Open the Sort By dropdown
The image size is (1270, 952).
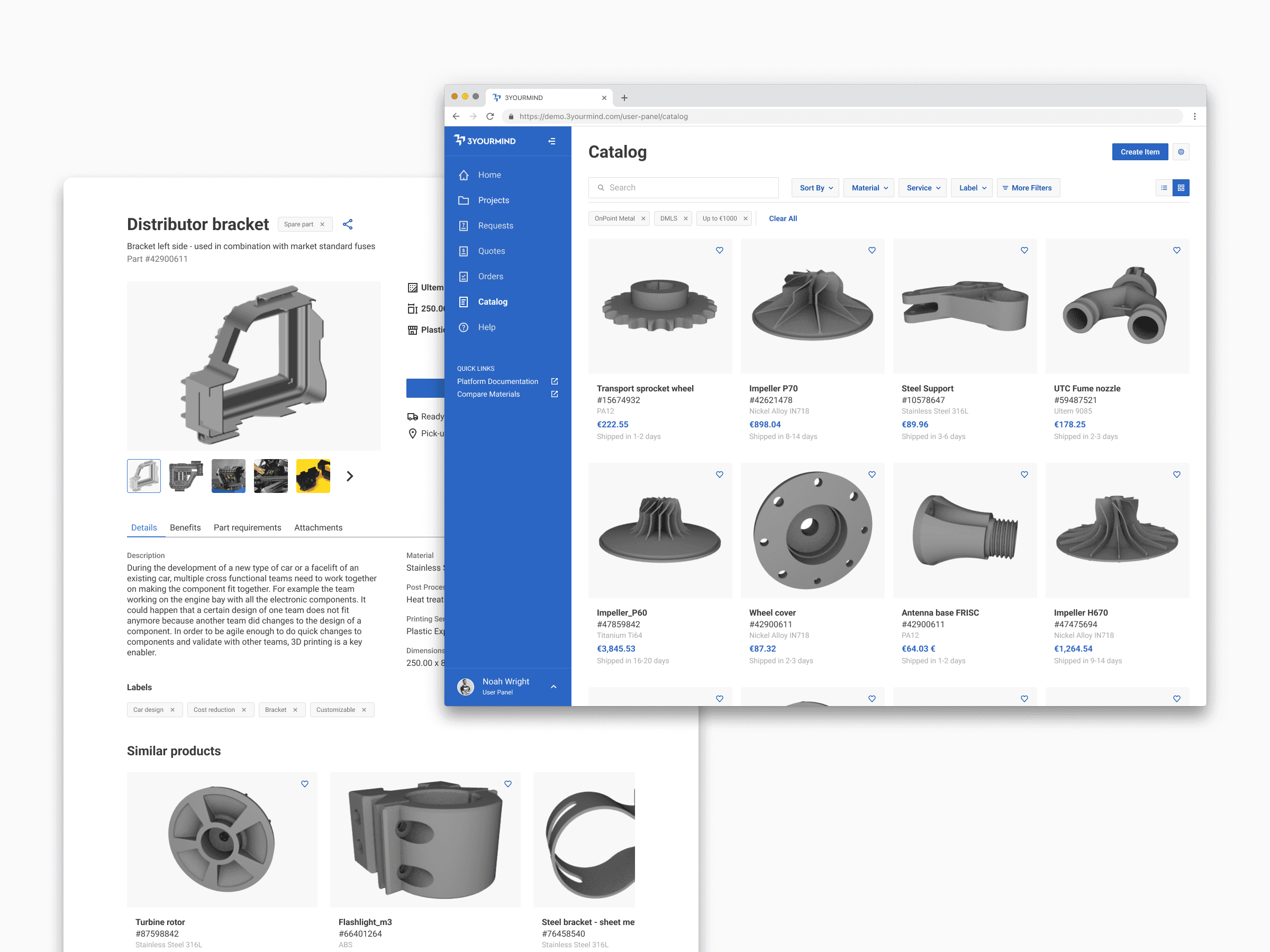point(815,188)
